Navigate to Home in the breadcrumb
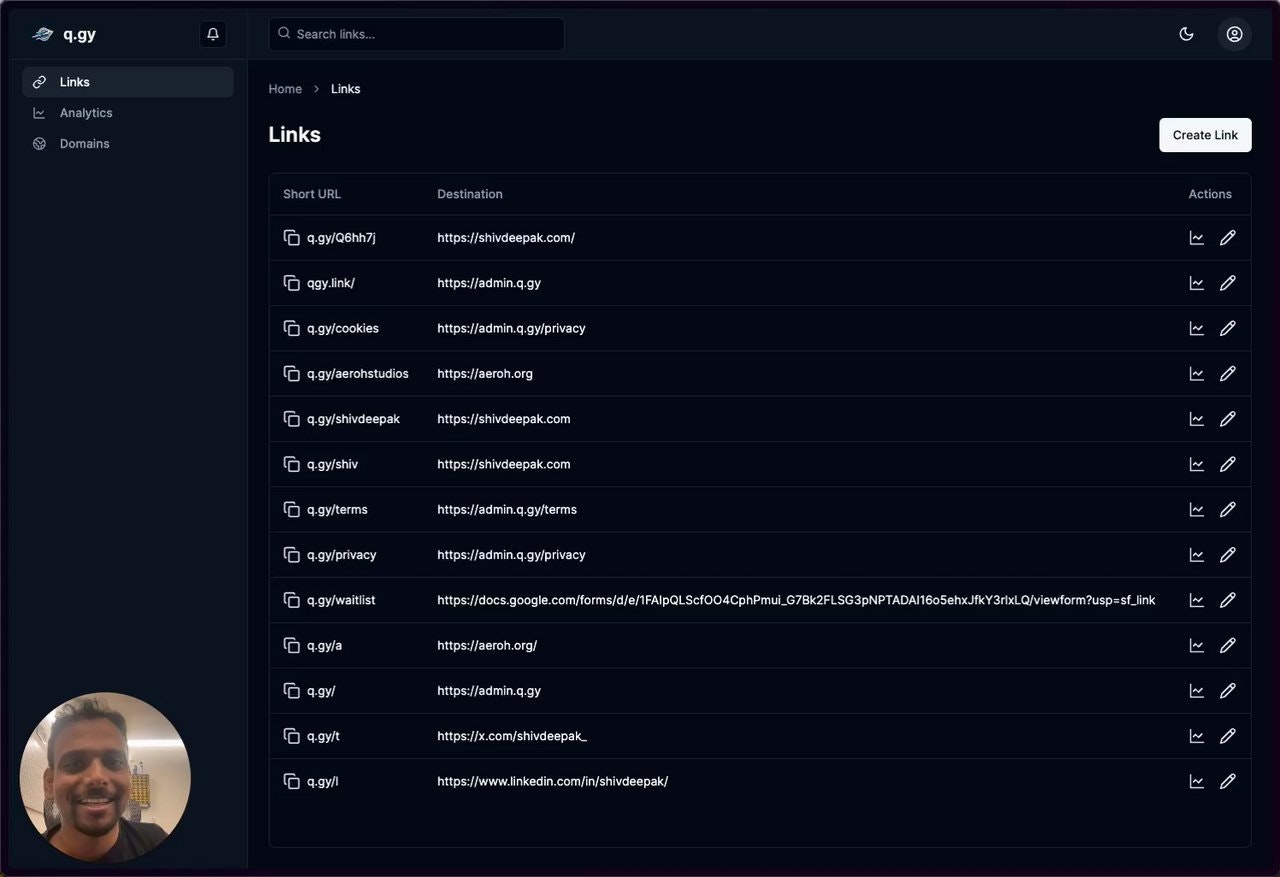Viewport: 1280px width, 877px height. tap(285, 89)
